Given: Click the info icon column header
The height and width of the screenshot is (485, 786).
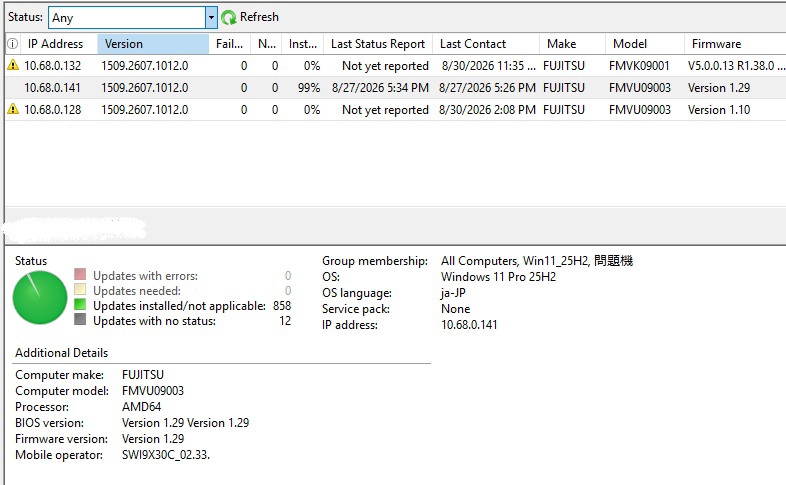Looking at the screenshot, I should (x=13, y=44).
